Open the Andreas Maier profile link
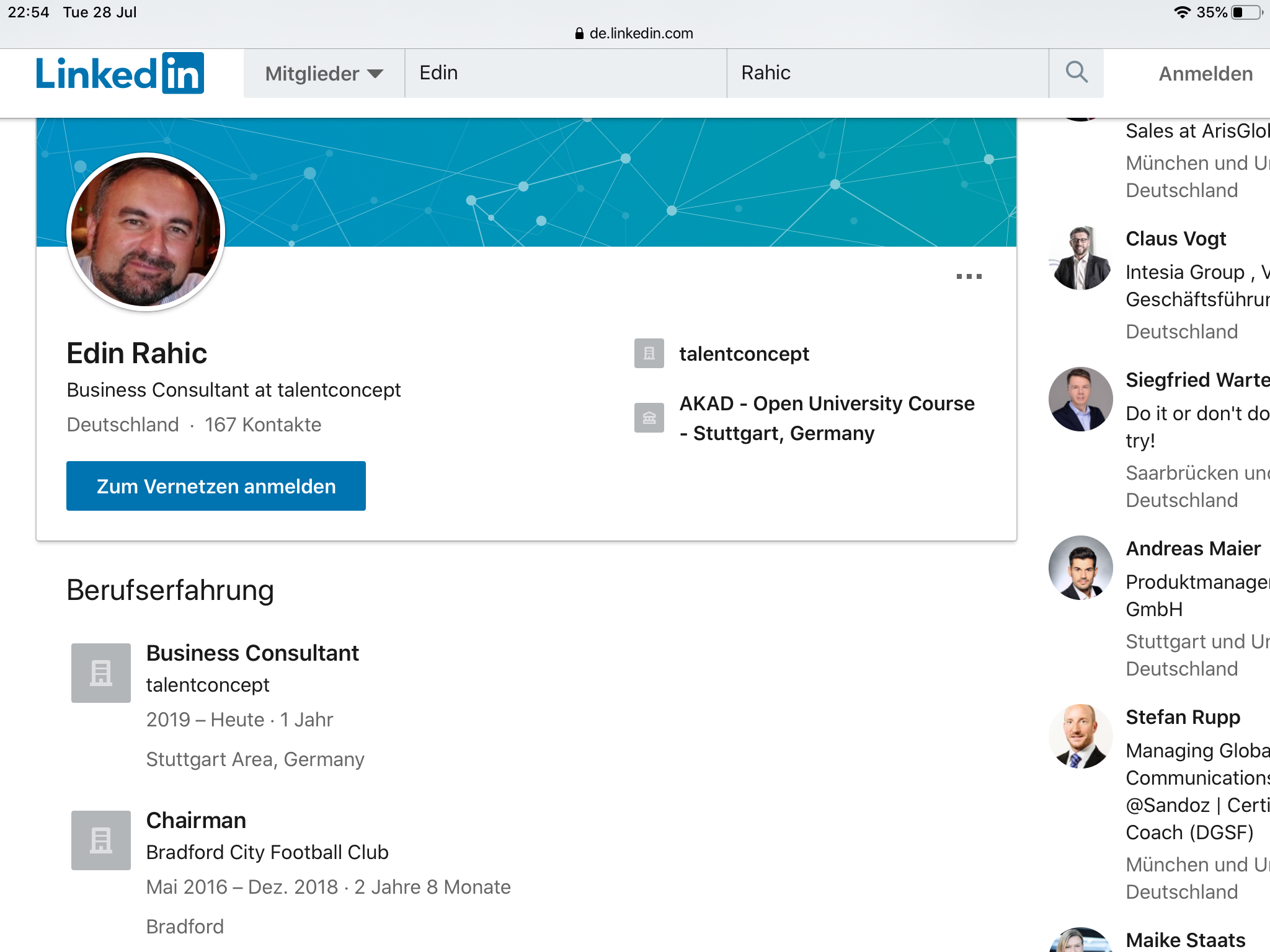The image size is (1270, 952). click(x=1193, y=549)
